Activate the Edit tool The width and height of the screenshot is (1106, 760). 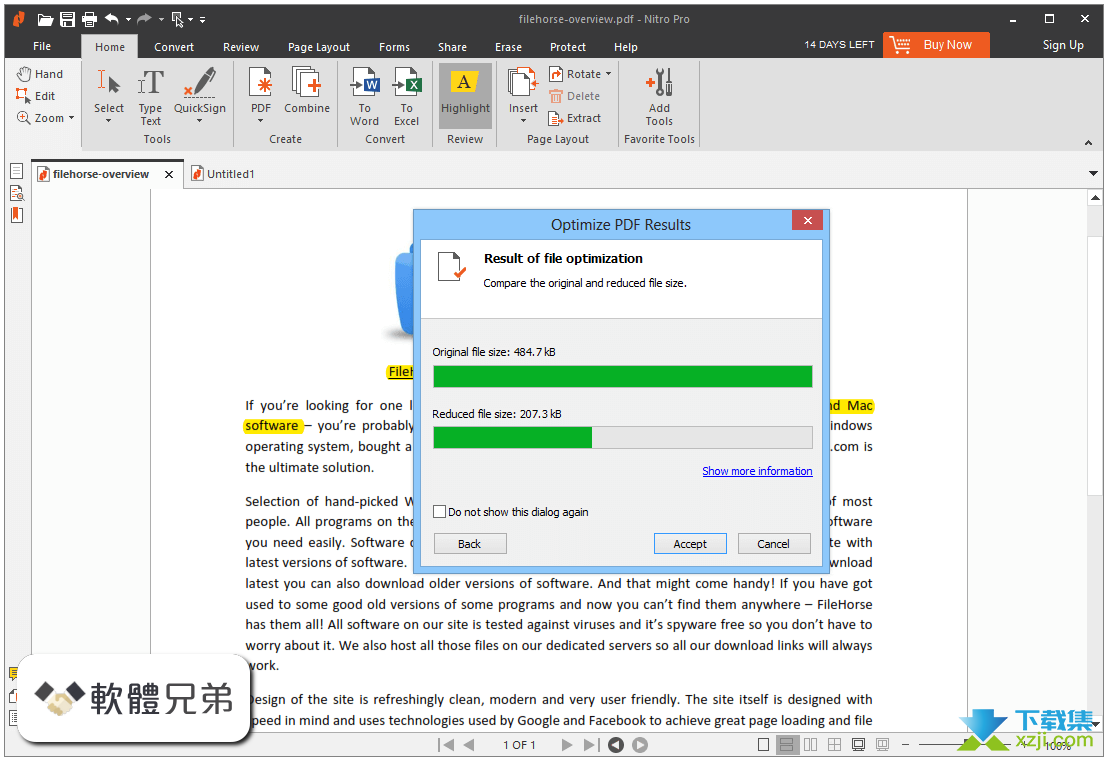point(36,96)
